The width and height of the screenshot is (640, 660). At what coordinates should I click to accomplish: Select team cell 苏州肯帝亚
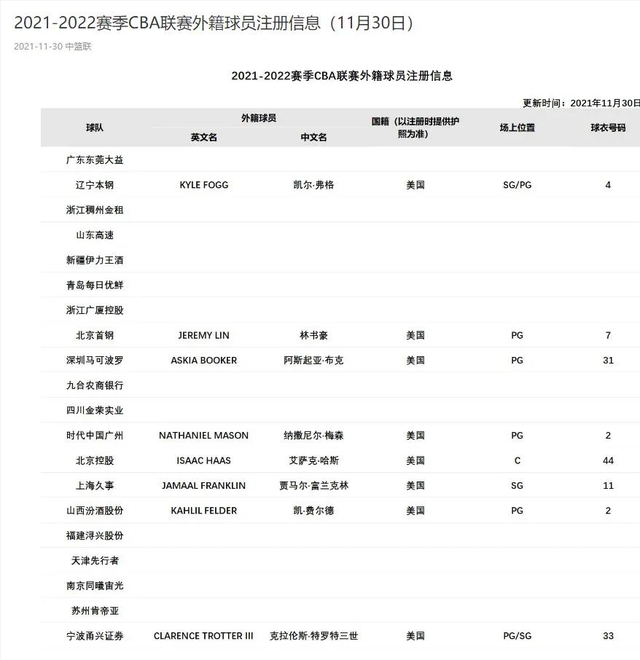coord(95,611)
